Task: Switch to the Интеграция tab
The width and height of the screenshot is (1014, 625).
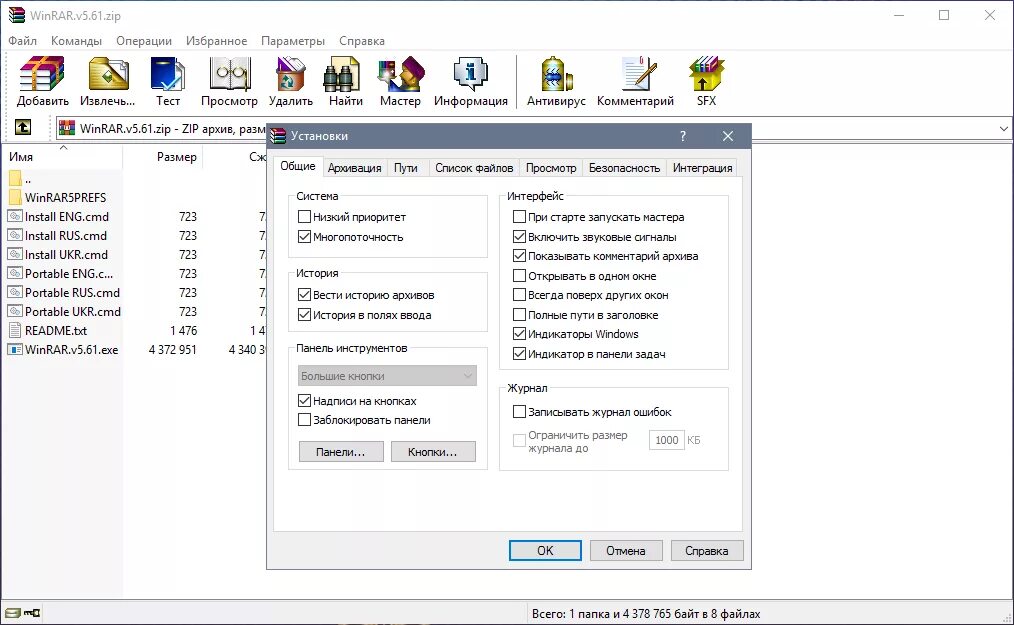Action: (702, 168)
